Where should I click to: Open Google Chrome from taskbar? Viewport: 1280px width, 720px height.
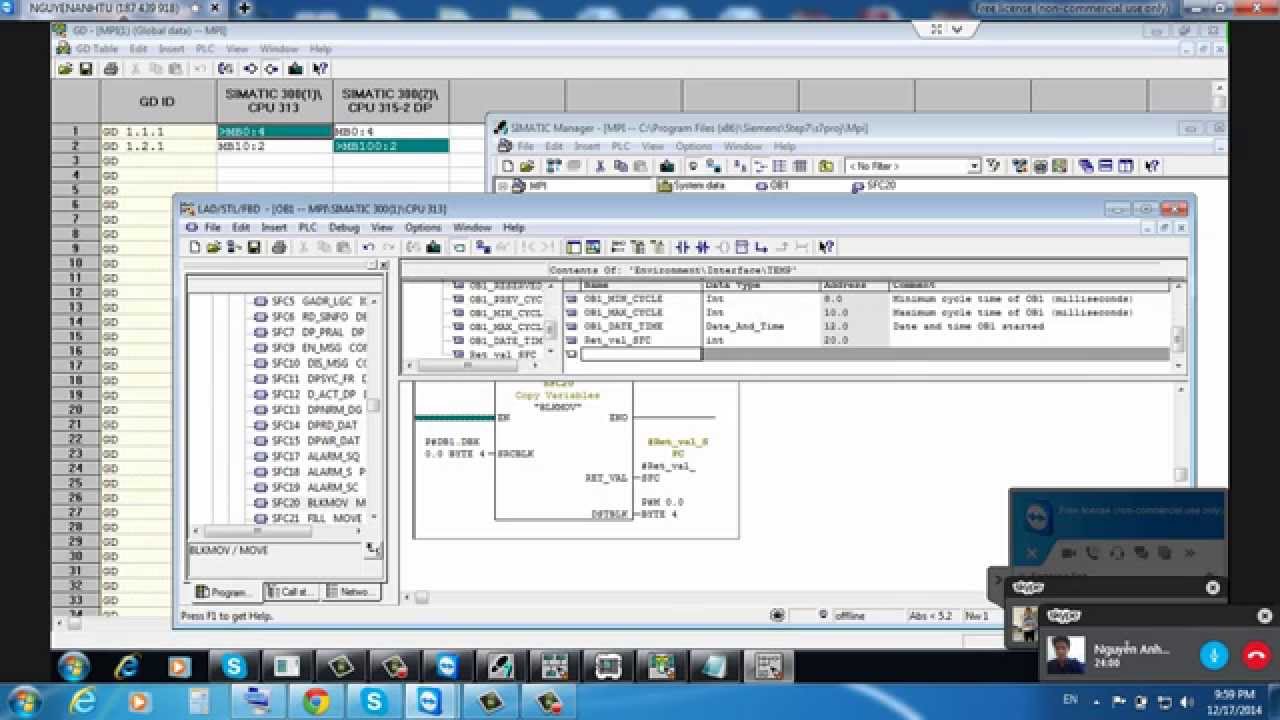tap(316, 701)
